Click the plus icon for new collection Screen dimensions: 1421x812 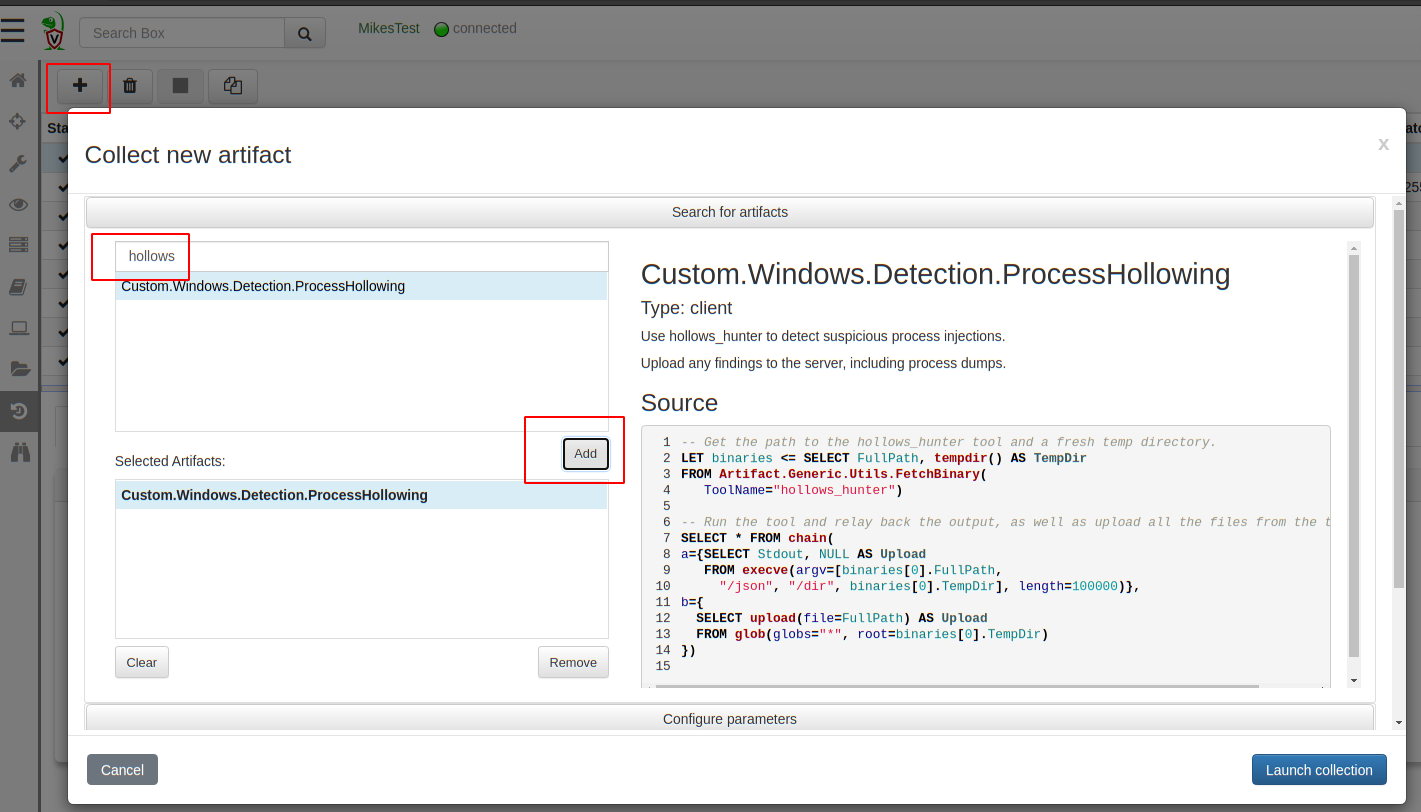coord(80,86)
